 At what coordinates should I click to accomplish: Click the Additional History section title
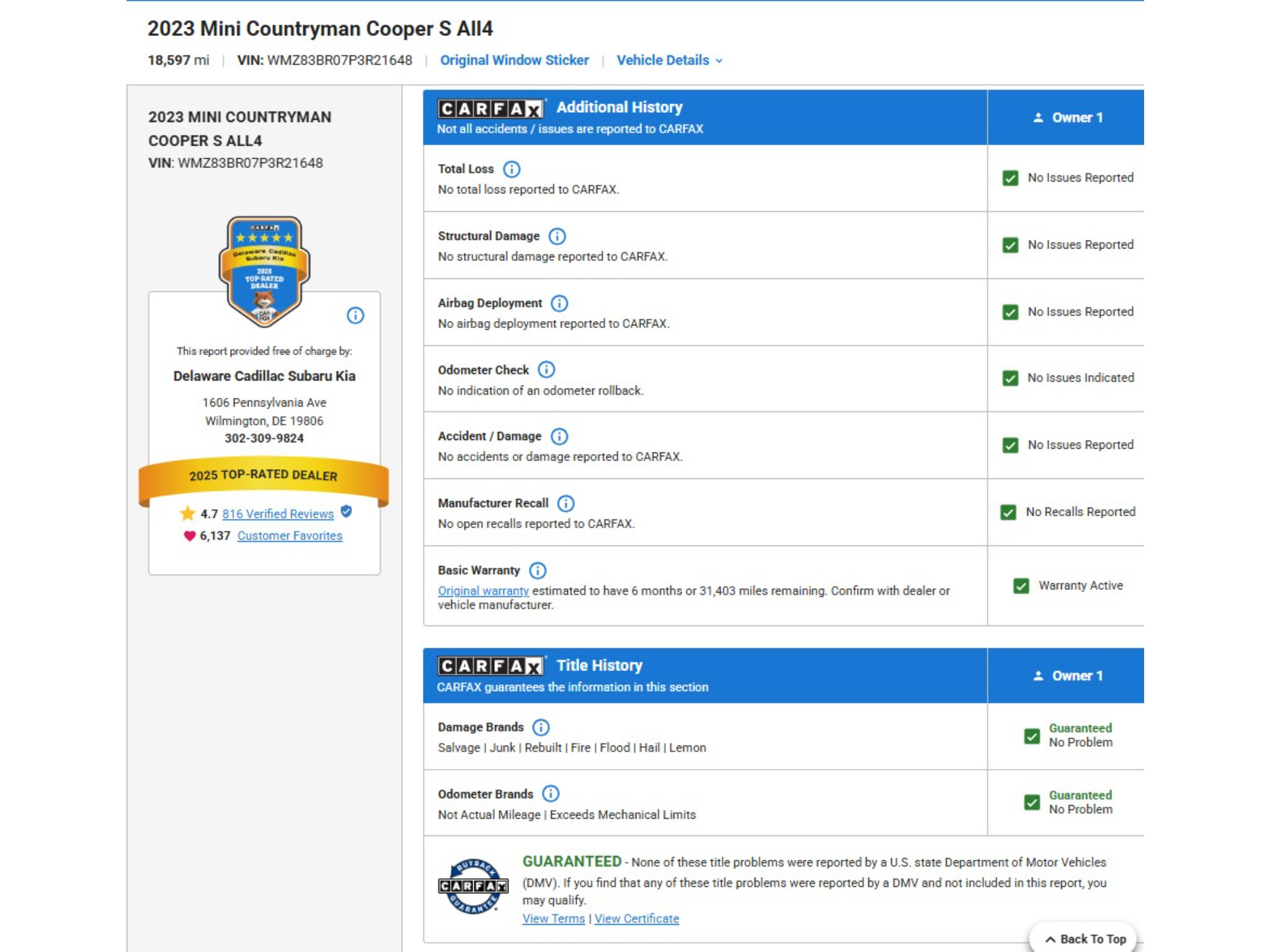619,107
